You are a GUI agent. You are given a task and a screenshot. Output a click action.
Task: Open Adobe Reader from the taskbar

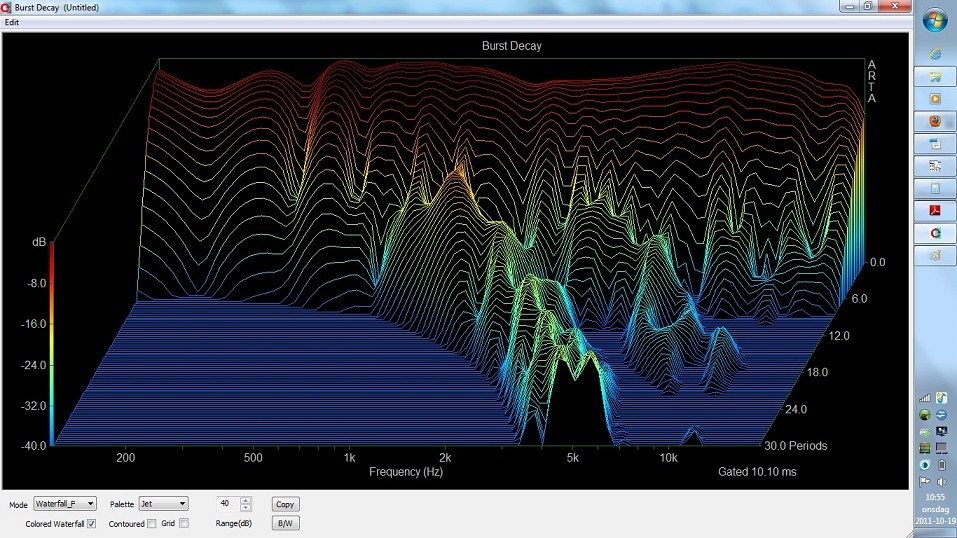935,211
